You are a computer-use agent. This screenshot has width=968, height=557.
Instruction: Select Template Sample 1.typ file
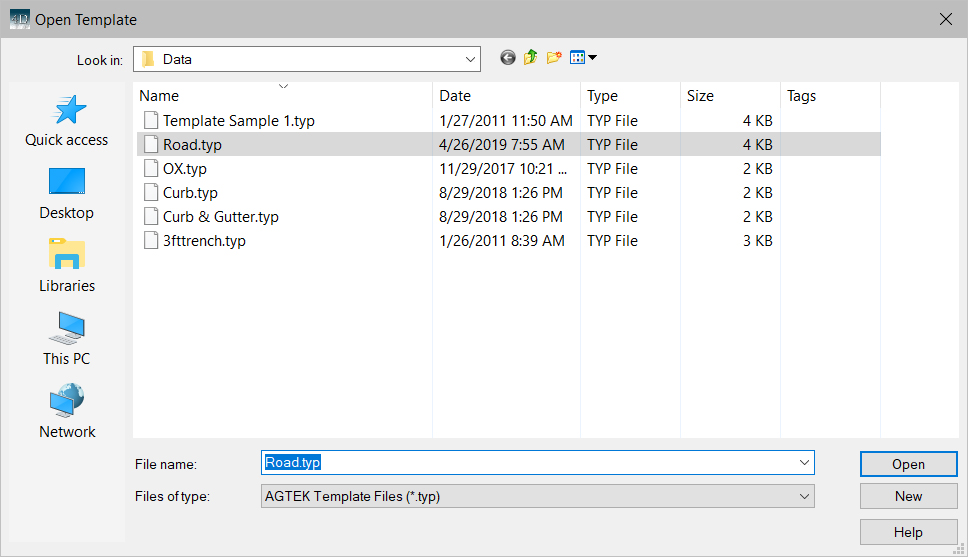(x=238, y=121)
